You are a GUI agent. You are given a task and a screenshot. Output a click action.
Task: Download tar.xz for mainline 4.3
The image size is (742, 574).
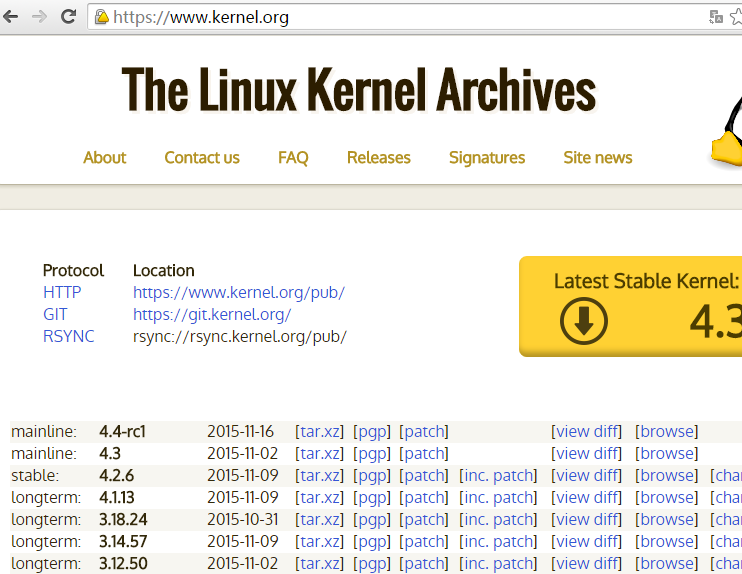click(x=319, y=453)
